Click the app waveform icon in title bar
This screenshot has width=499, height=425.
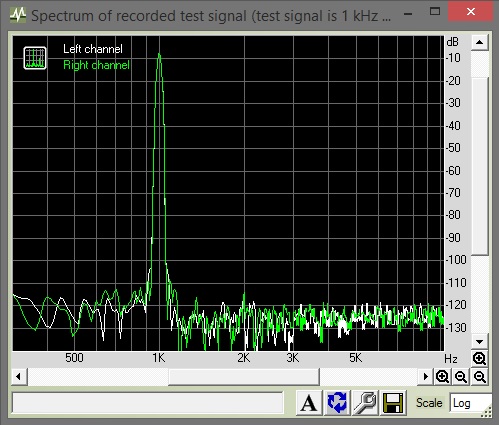click(x=18, y=15)
